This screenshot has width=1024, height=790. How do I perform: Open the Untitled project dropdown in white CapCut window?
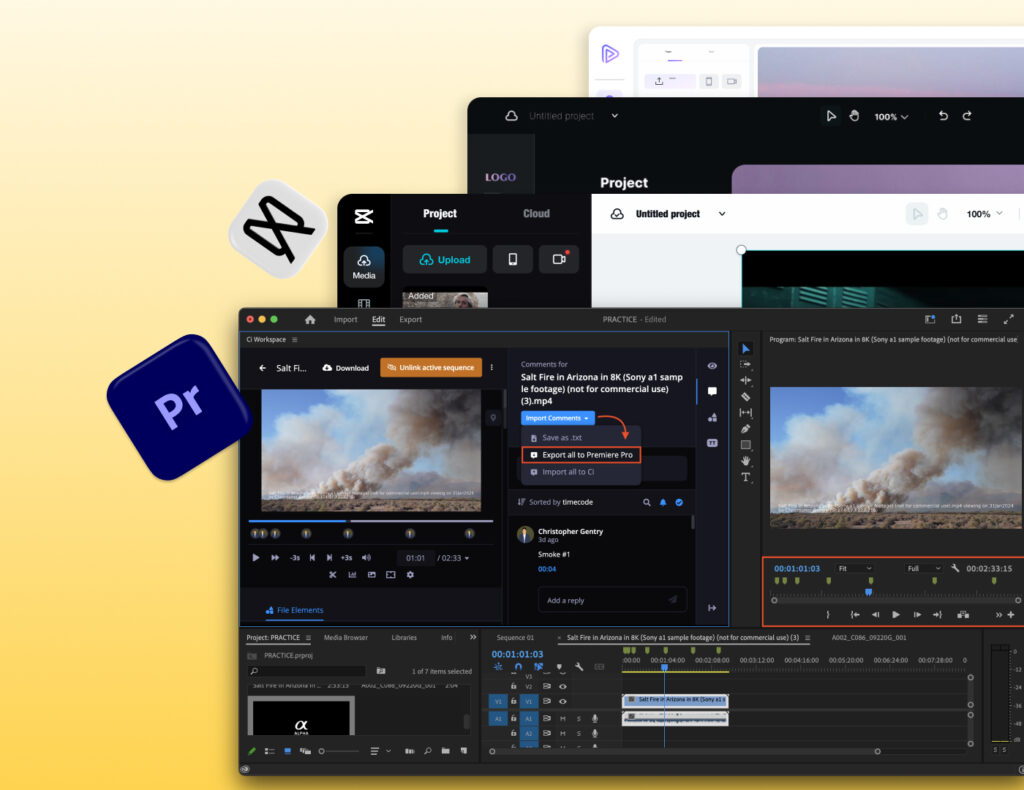pos(722,213)
